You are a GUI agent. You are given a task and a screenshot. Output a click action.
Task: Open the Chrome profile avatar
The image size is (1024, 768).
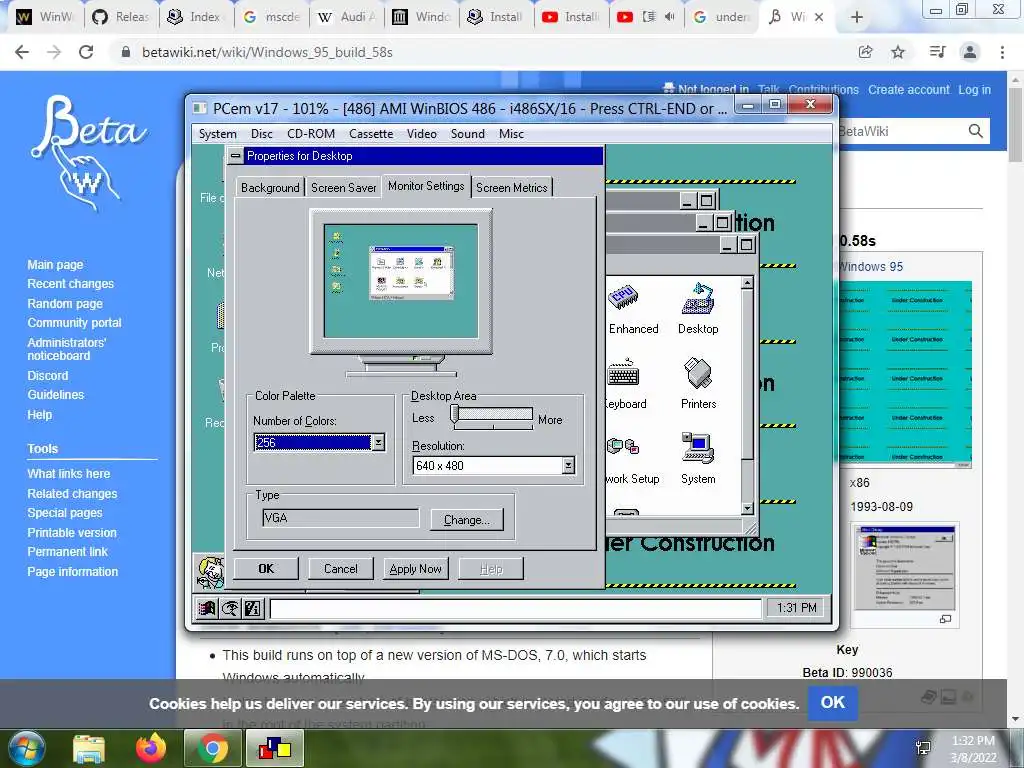[x=970, y=52]
